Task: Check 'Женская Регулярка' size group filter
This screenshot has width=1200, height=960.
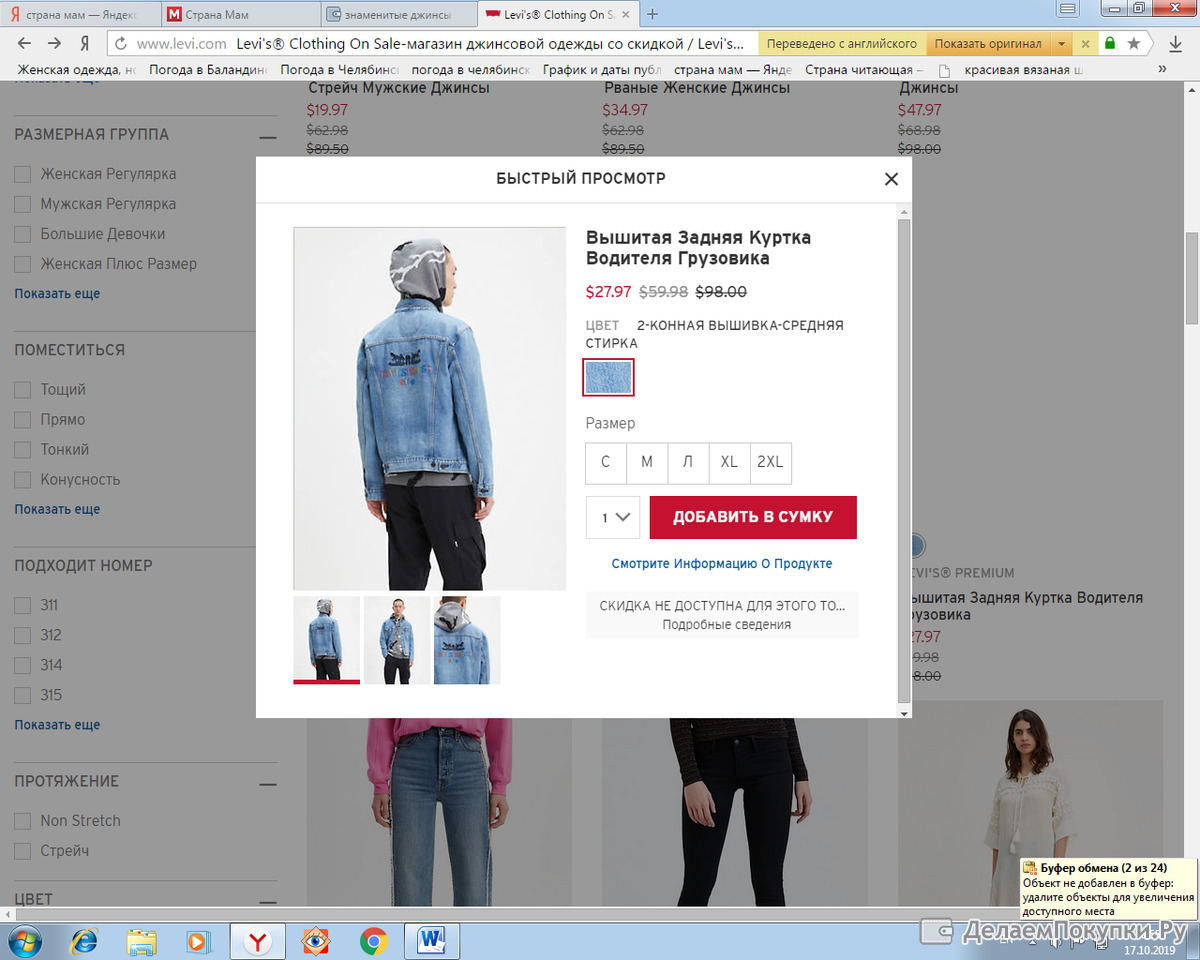Action: tap(22, 174)
